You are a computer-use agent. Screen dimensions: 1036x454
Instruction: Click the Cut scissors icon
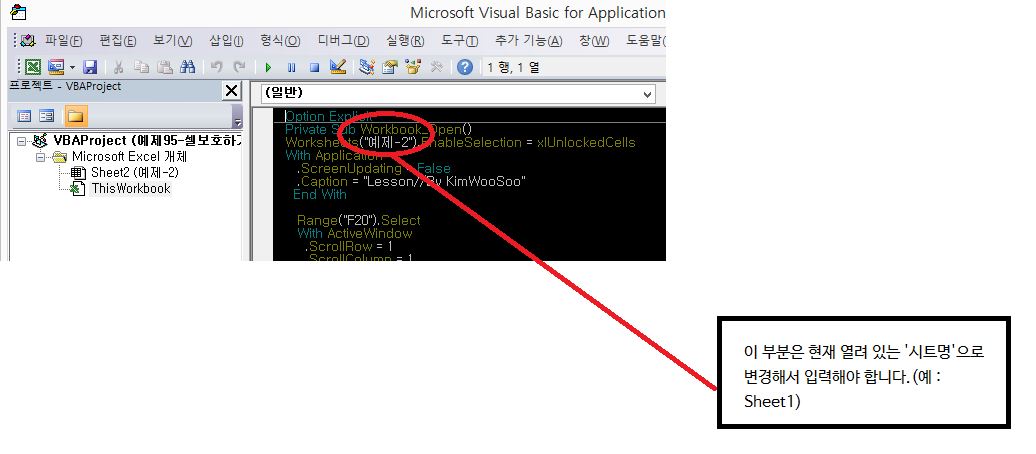click(118, 67)
